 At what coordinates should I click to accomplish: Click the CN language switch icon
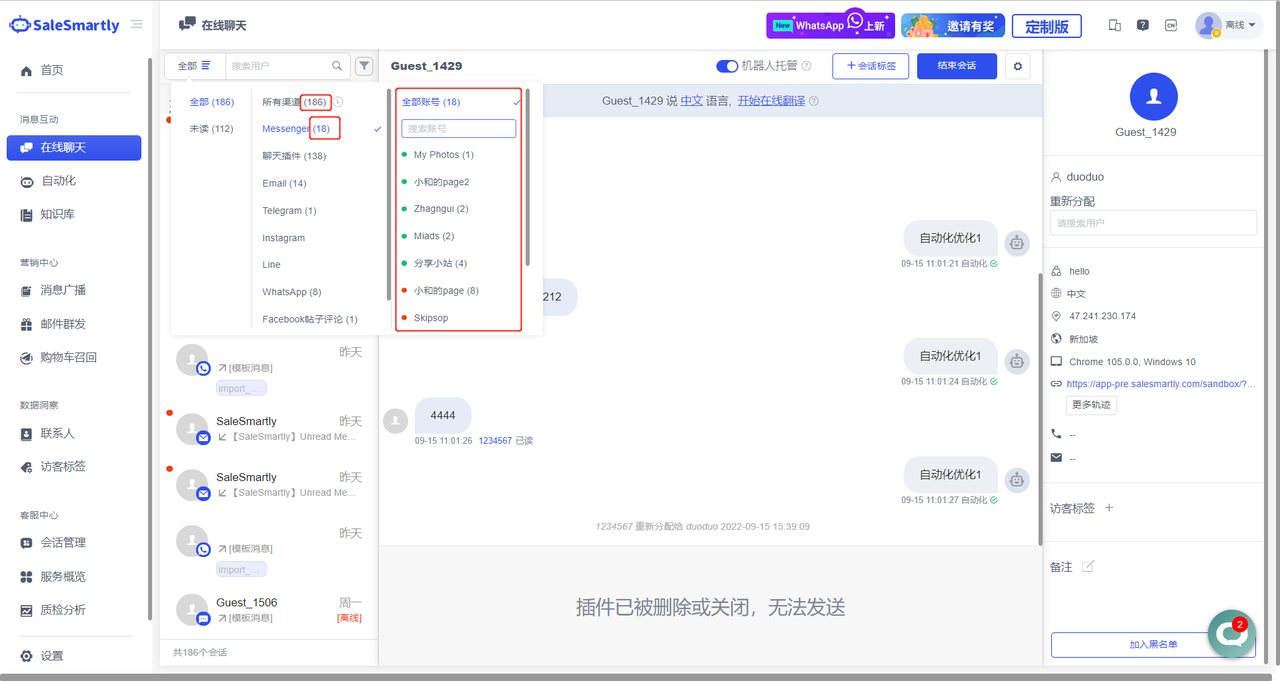point(1171,26)
